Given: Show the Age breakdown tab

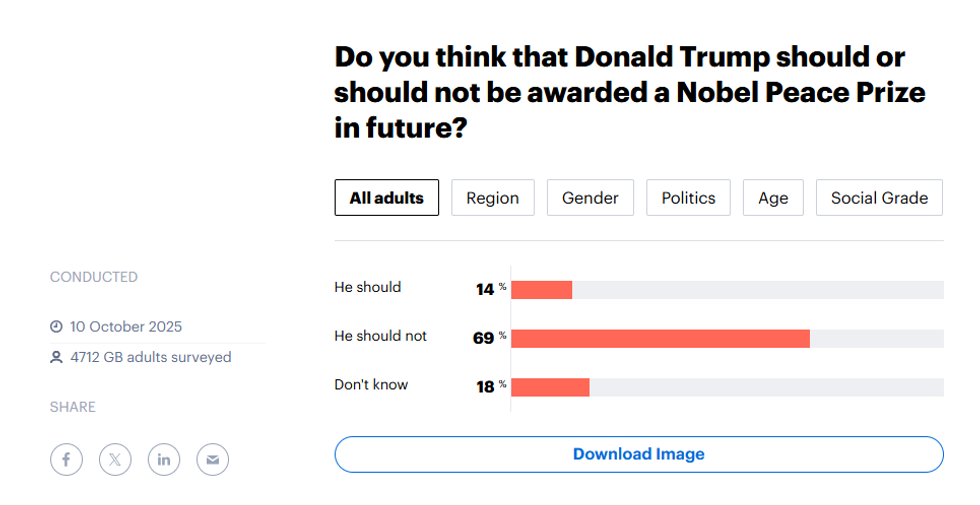Looking at the screenshot, I should tap(773, 198).
